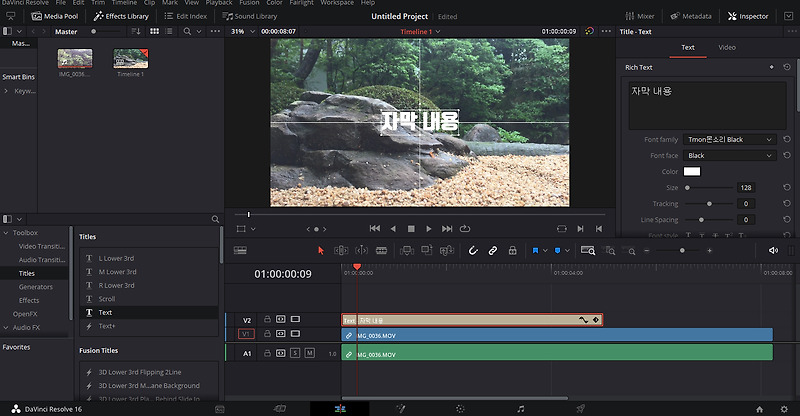This screenshot has width=800, height=416.
Task: Select the Scroll title in Titles list
Action: click(x=108, y=299)
